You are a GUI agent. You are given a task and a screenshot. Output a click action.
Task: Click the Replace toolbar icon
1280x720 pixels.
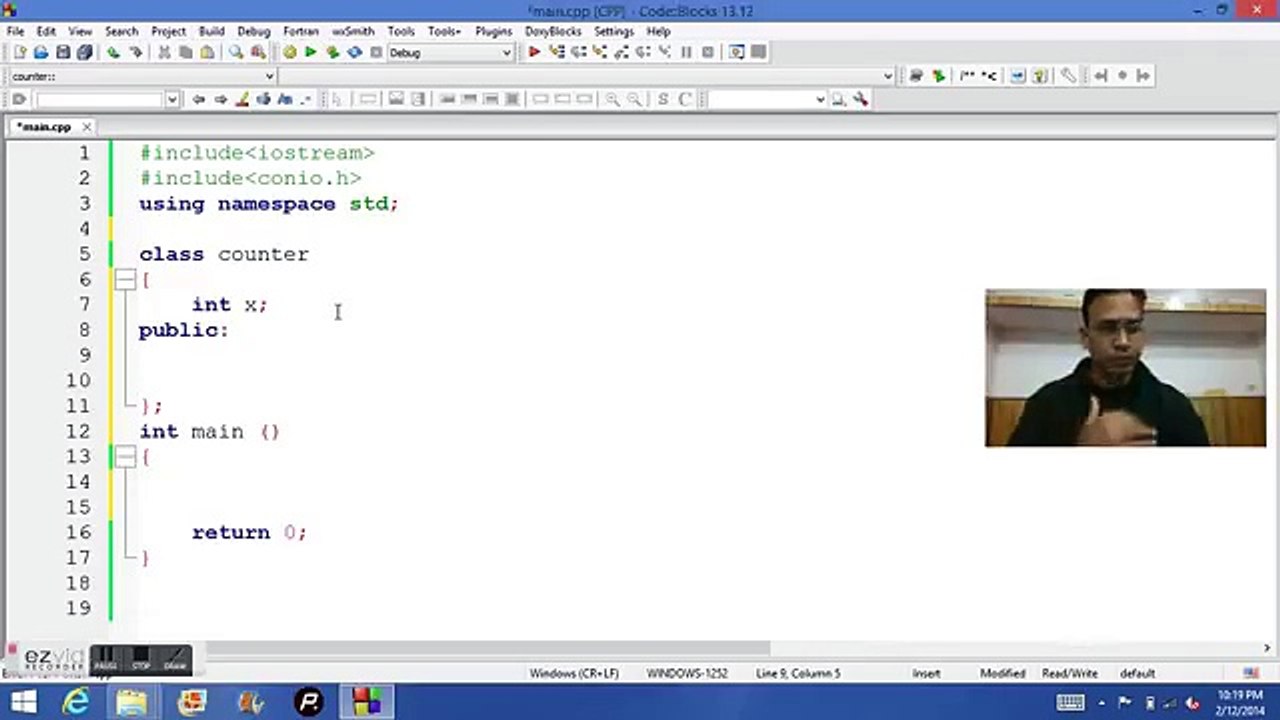[x=258, y=52]
